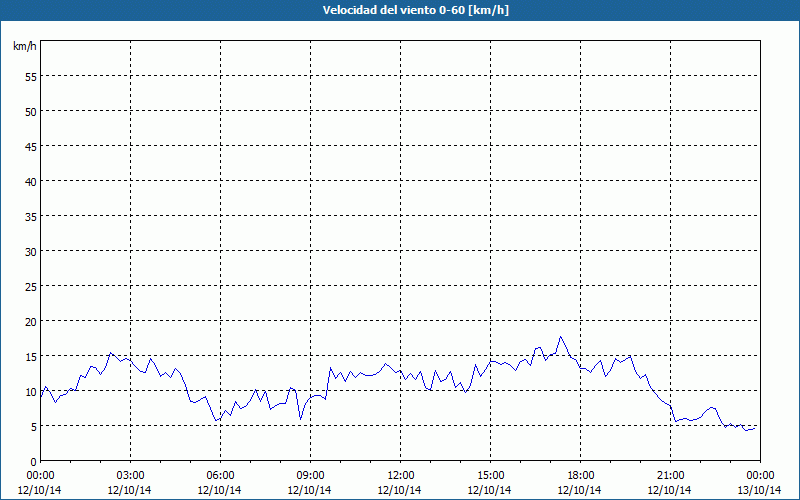Screen dimensions: 800x500
Task: Click the 03:00 time label
Action: click(x=130, y=476)
